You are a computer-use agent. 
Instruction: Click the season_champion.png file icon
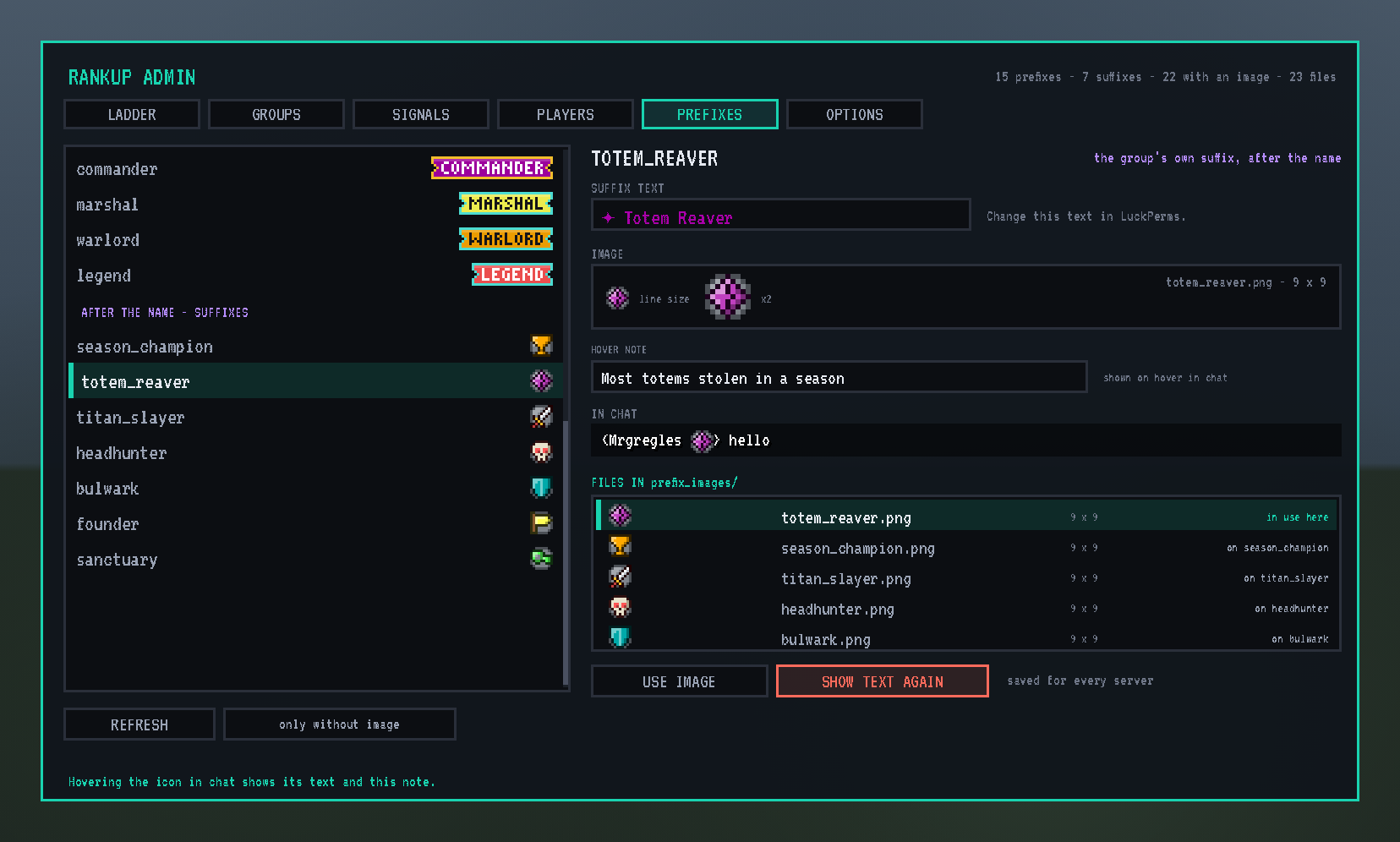click(621, 546)
